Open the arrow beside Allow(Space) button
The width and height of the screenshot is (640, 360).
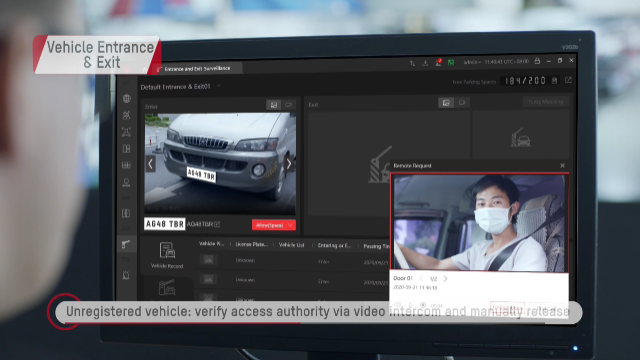[290, 225]
